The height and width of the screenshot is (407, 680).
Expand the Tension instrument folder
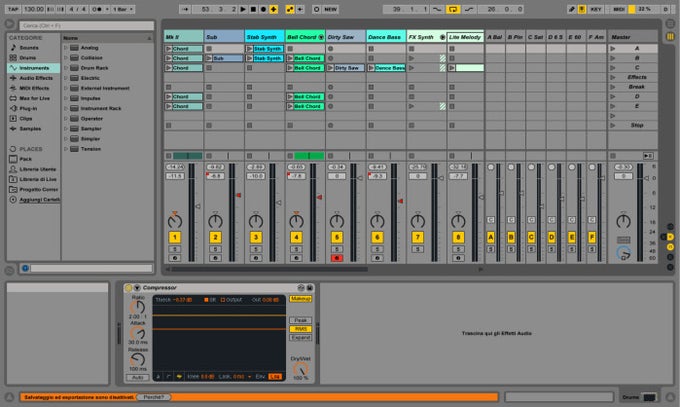(66, 148)
